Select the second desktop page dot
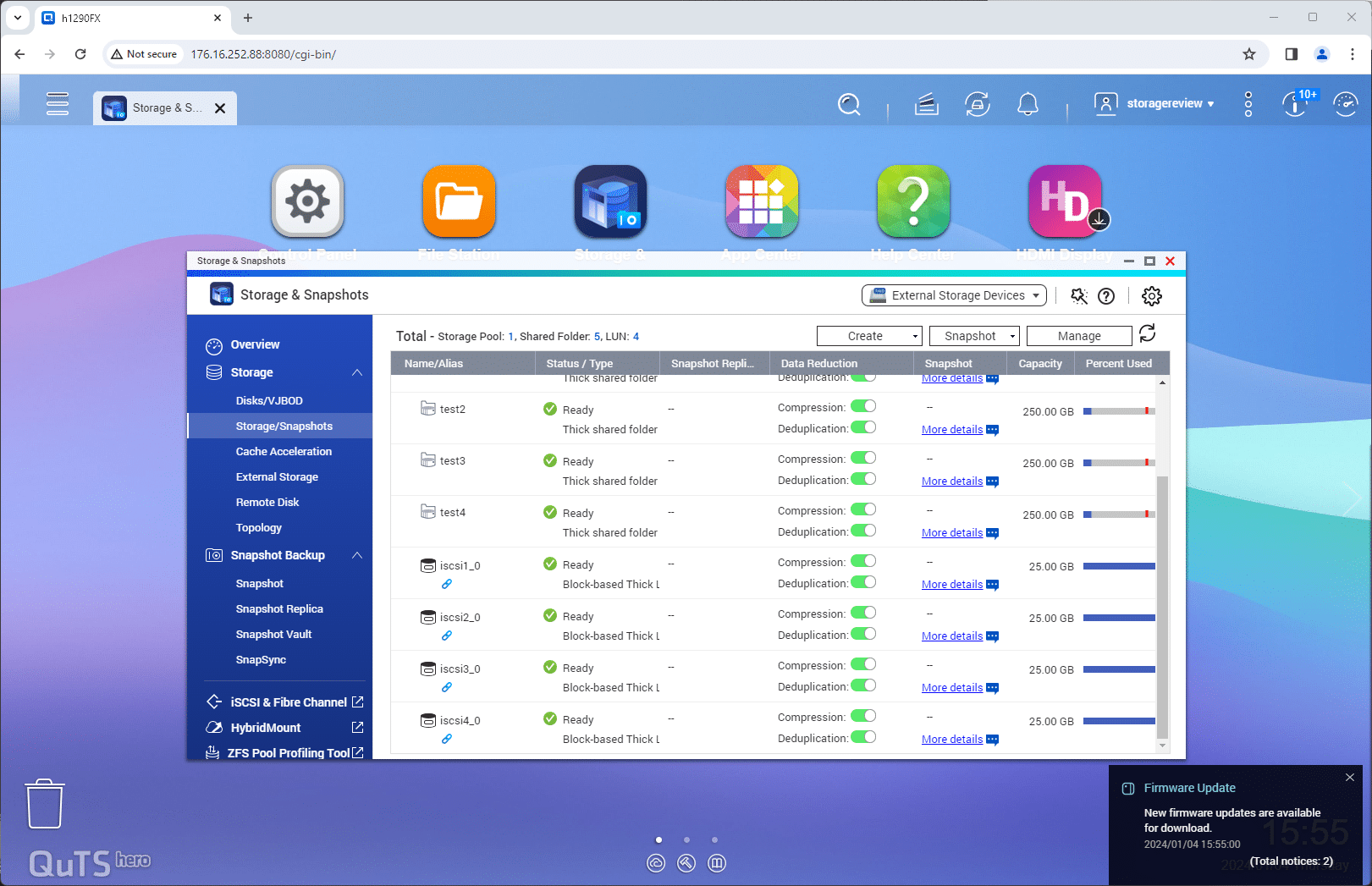Screen dimensions: 1372x886 (x=686, y=840)
